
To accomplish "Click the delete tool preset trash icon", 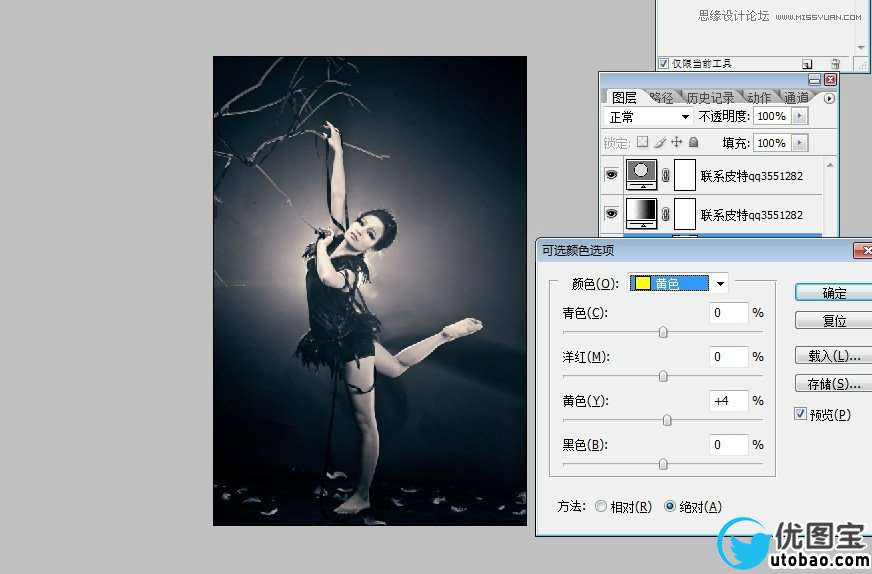I will click(x=835, y=64).
